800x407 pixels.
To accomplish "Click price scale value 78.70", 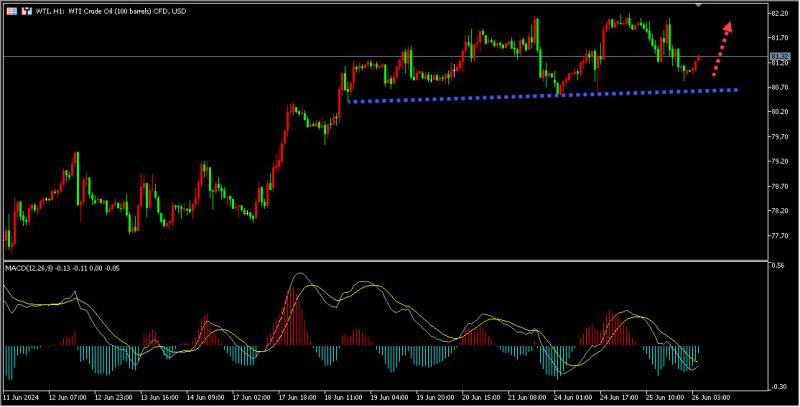I will pos(779,186).
